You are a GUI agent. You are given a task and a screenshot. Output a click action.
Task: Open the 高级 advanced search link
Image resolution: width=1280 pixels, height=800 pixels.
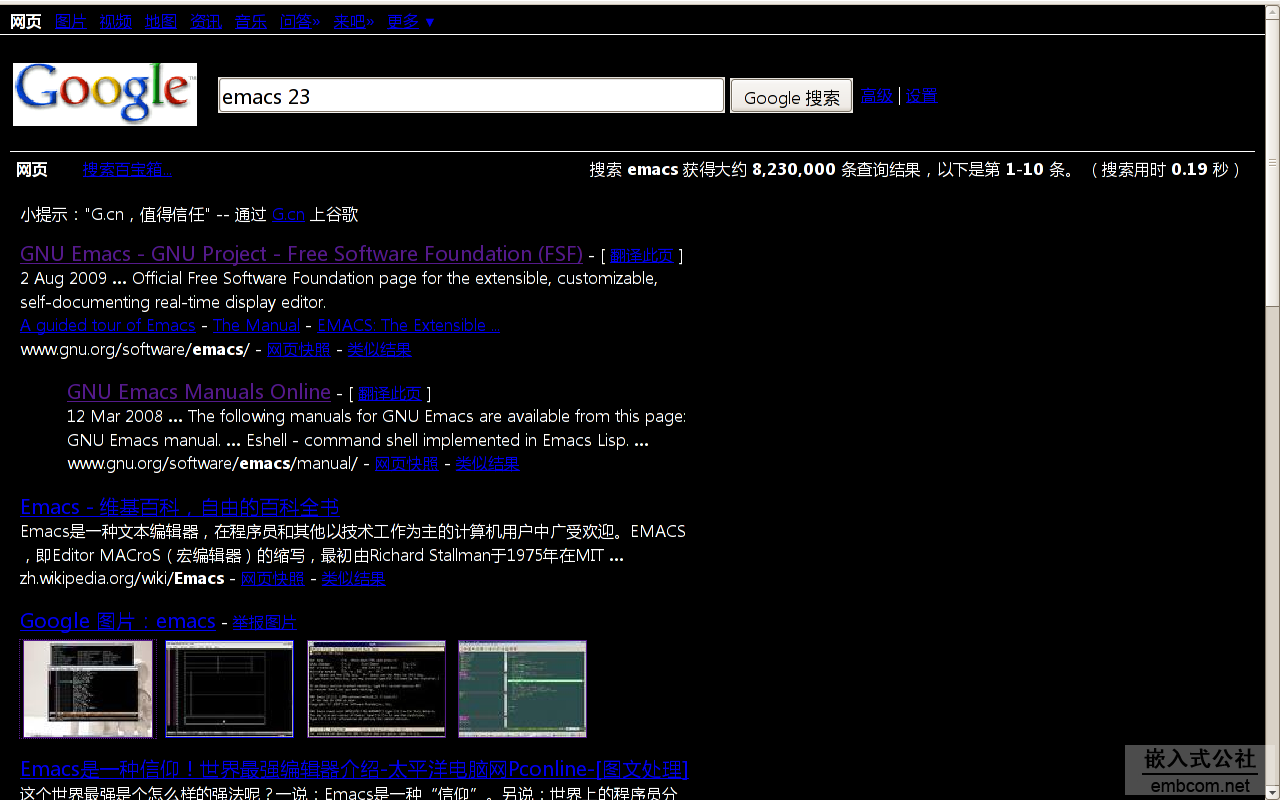coord(877,96)
